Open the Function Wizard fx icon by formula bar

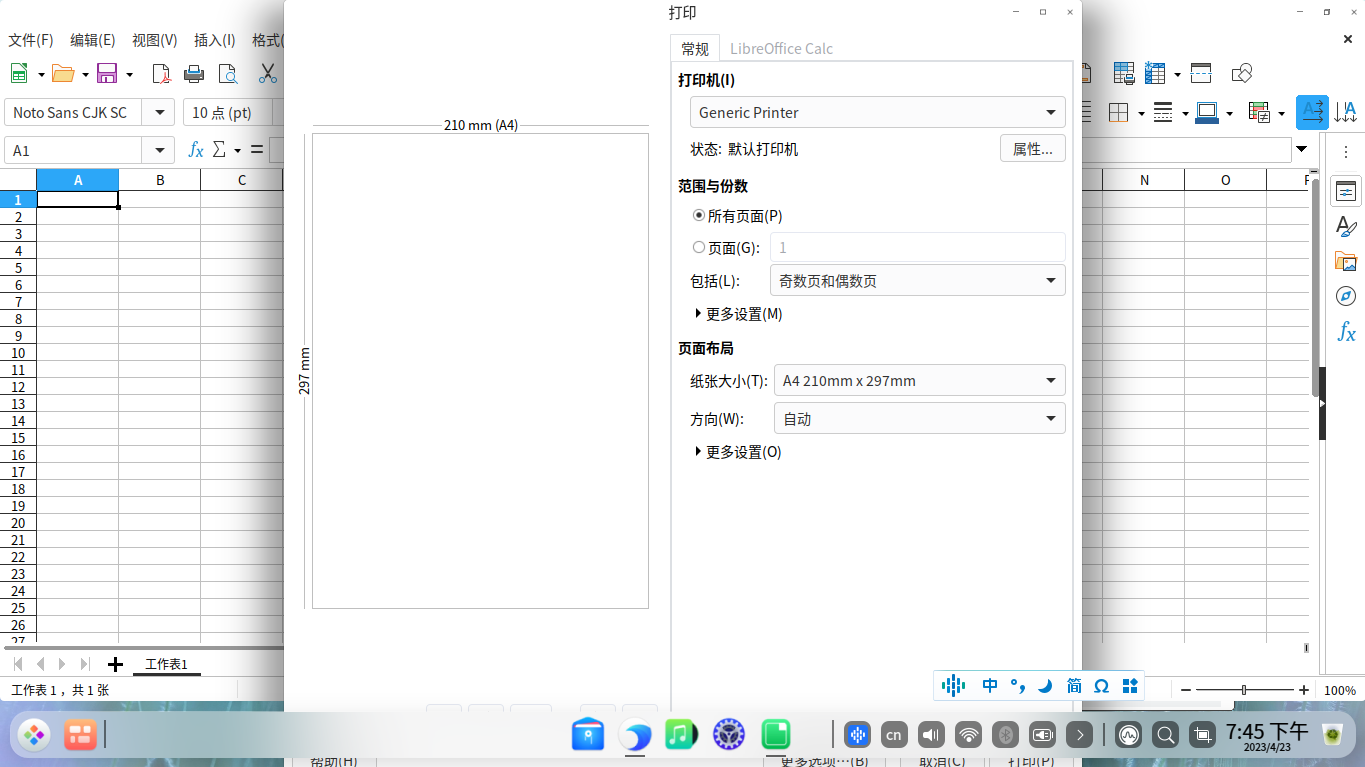tap(196, 150)
